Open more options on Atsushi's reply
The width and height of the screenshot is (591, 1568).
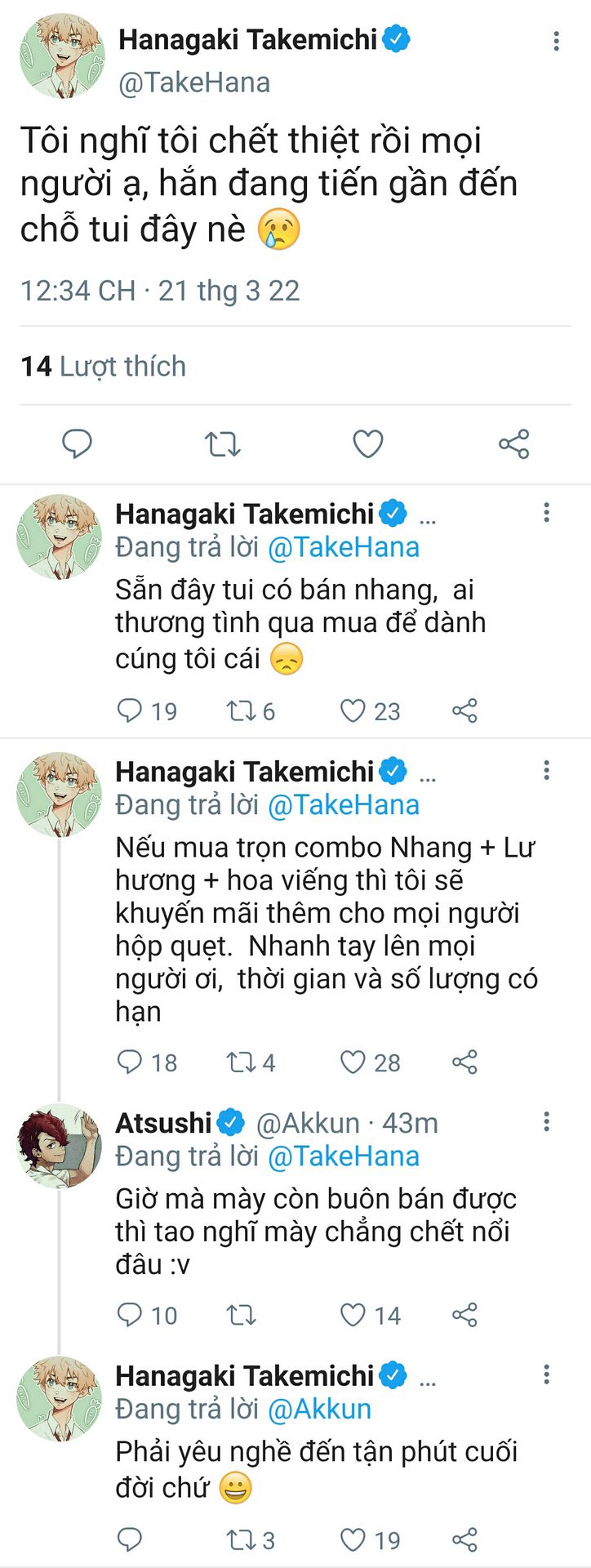tap(546, 1122)
